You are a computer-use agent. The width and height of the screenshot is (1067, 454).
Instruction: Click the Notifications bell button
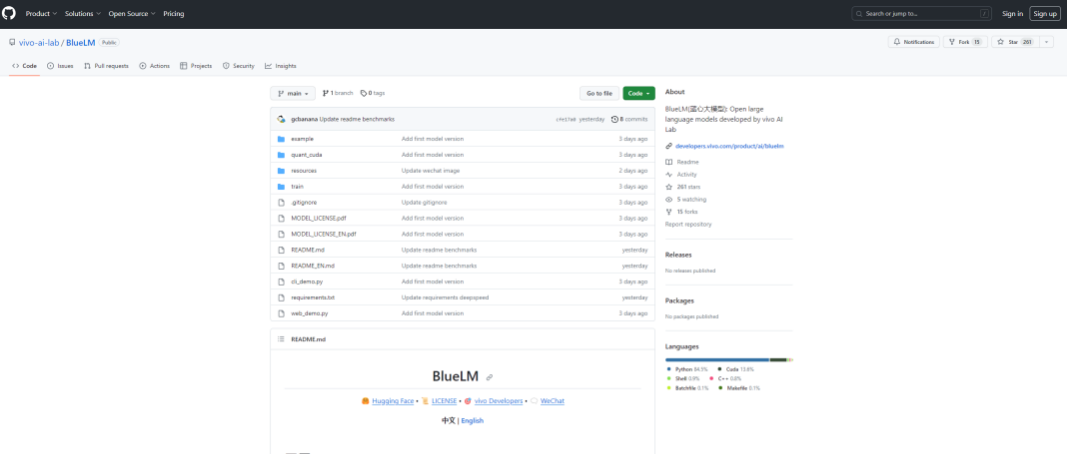914,42
